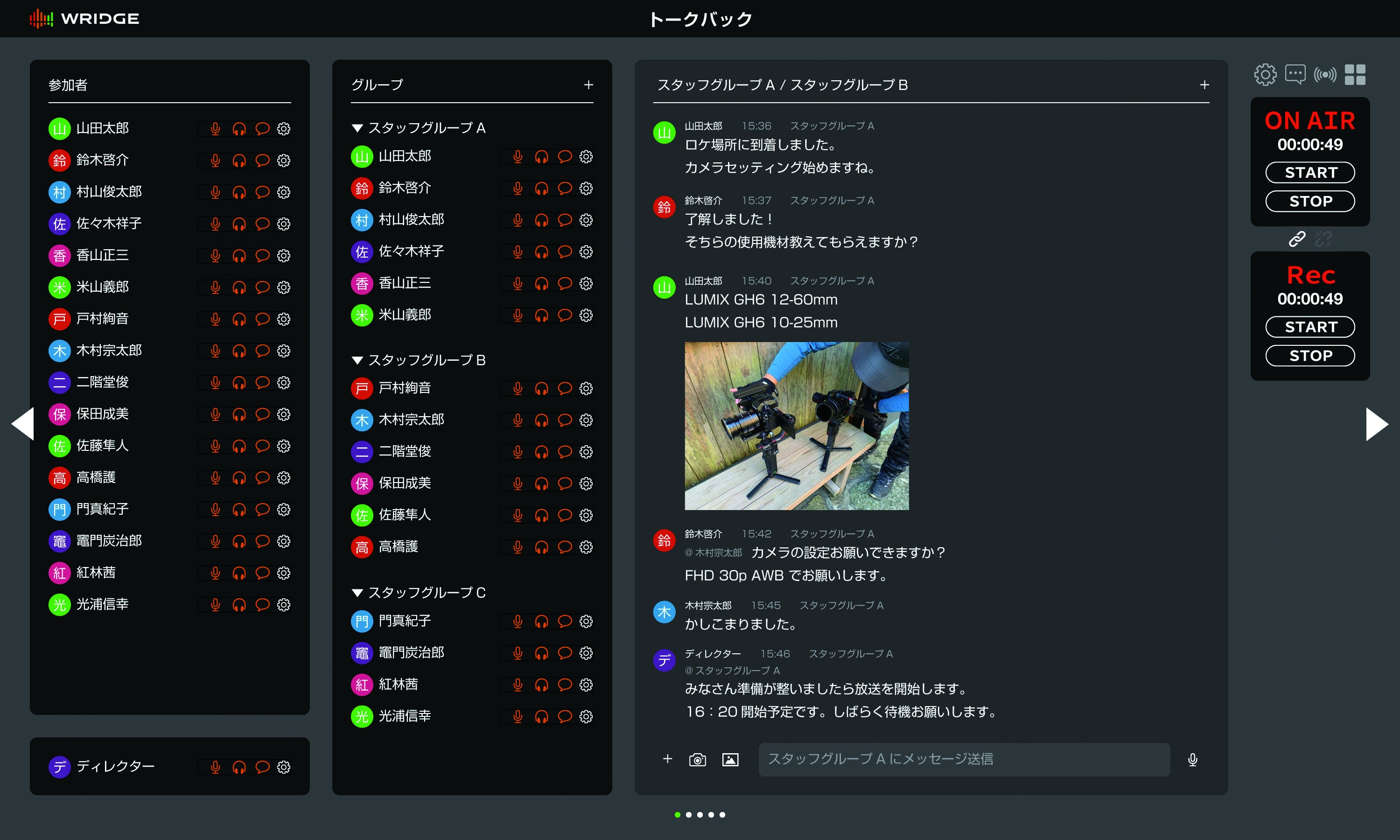Screen dimensions: 1400x840
Task: Click the microphone icon right of message field
Action: pyautogui.click(x=1192, y=760)
